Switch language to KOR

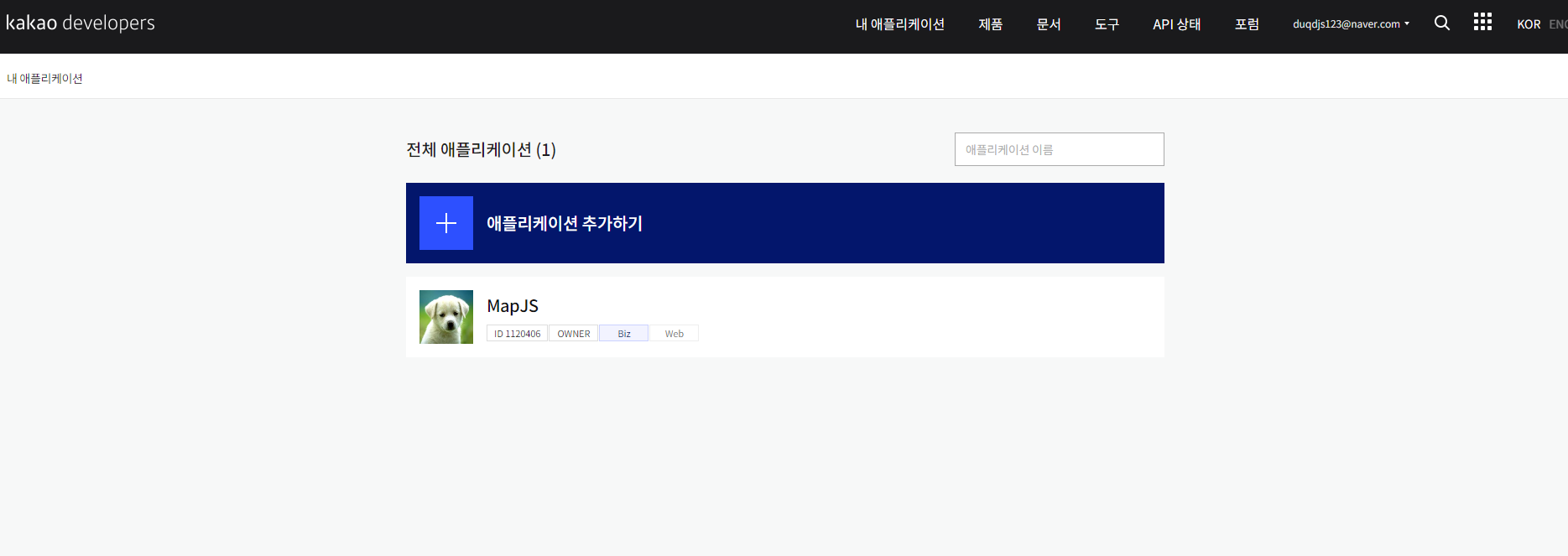pos(1529,24)
